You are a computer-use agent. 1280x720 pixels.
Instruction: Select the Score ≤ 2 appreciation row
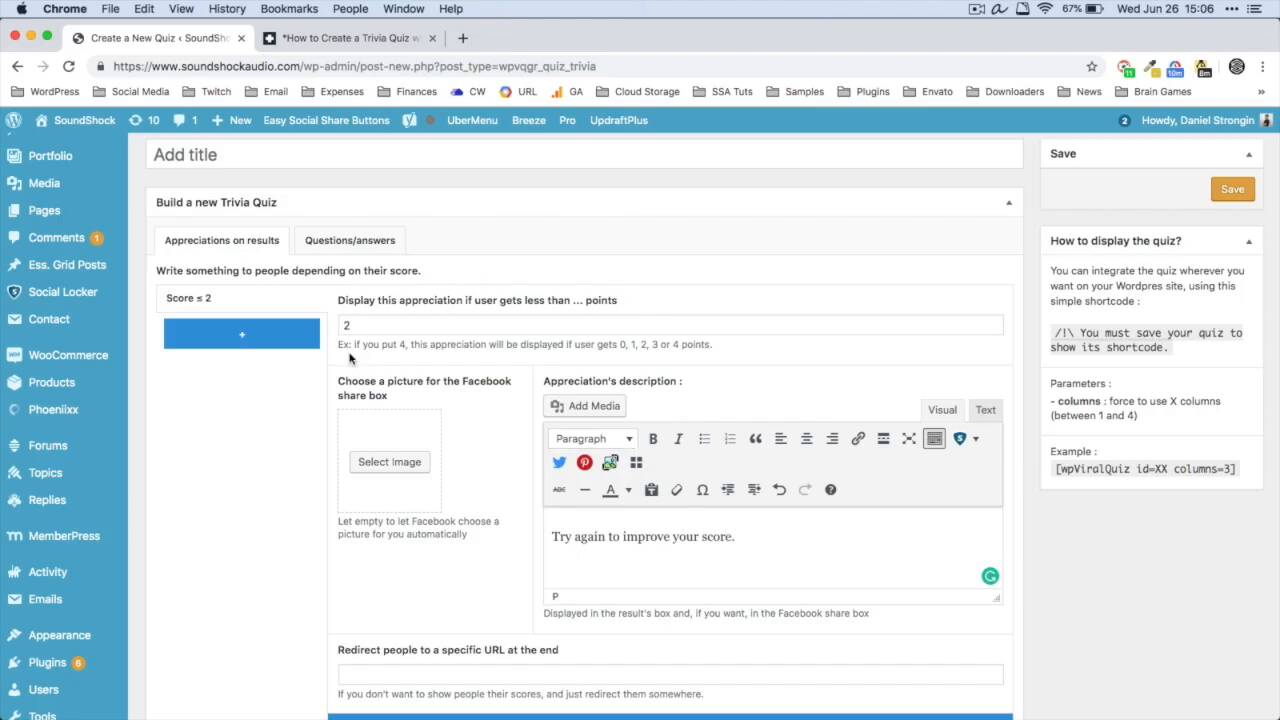click(x=242, y=298)
